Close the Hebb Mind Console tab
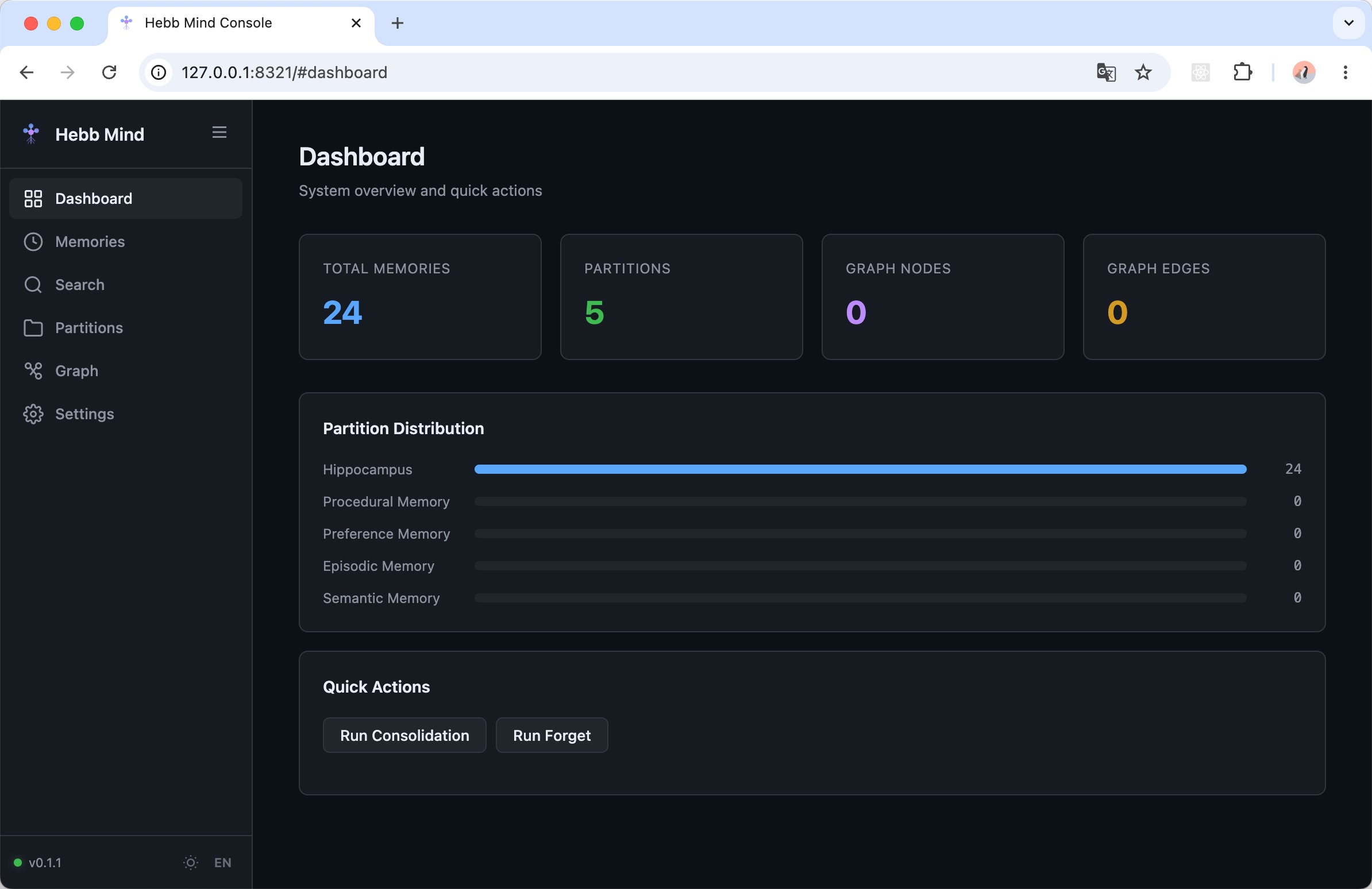 (x=356, y=23)
